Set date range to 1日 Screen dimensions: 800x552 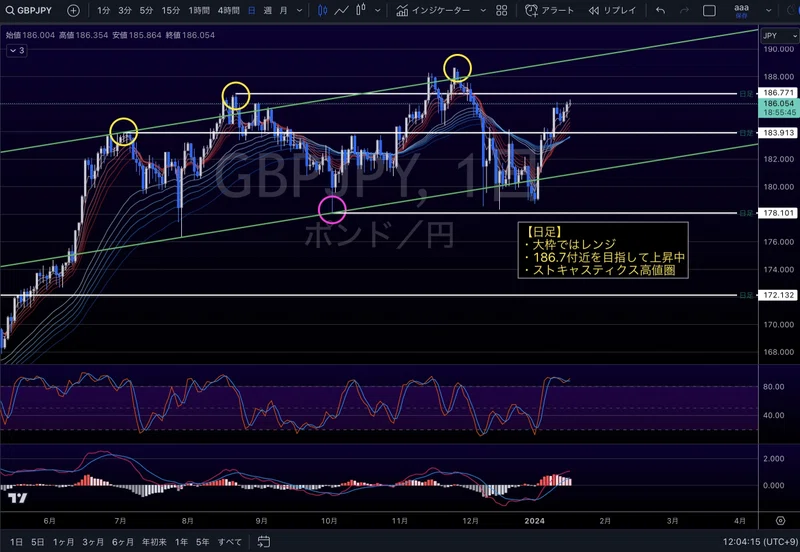[16, 542]
